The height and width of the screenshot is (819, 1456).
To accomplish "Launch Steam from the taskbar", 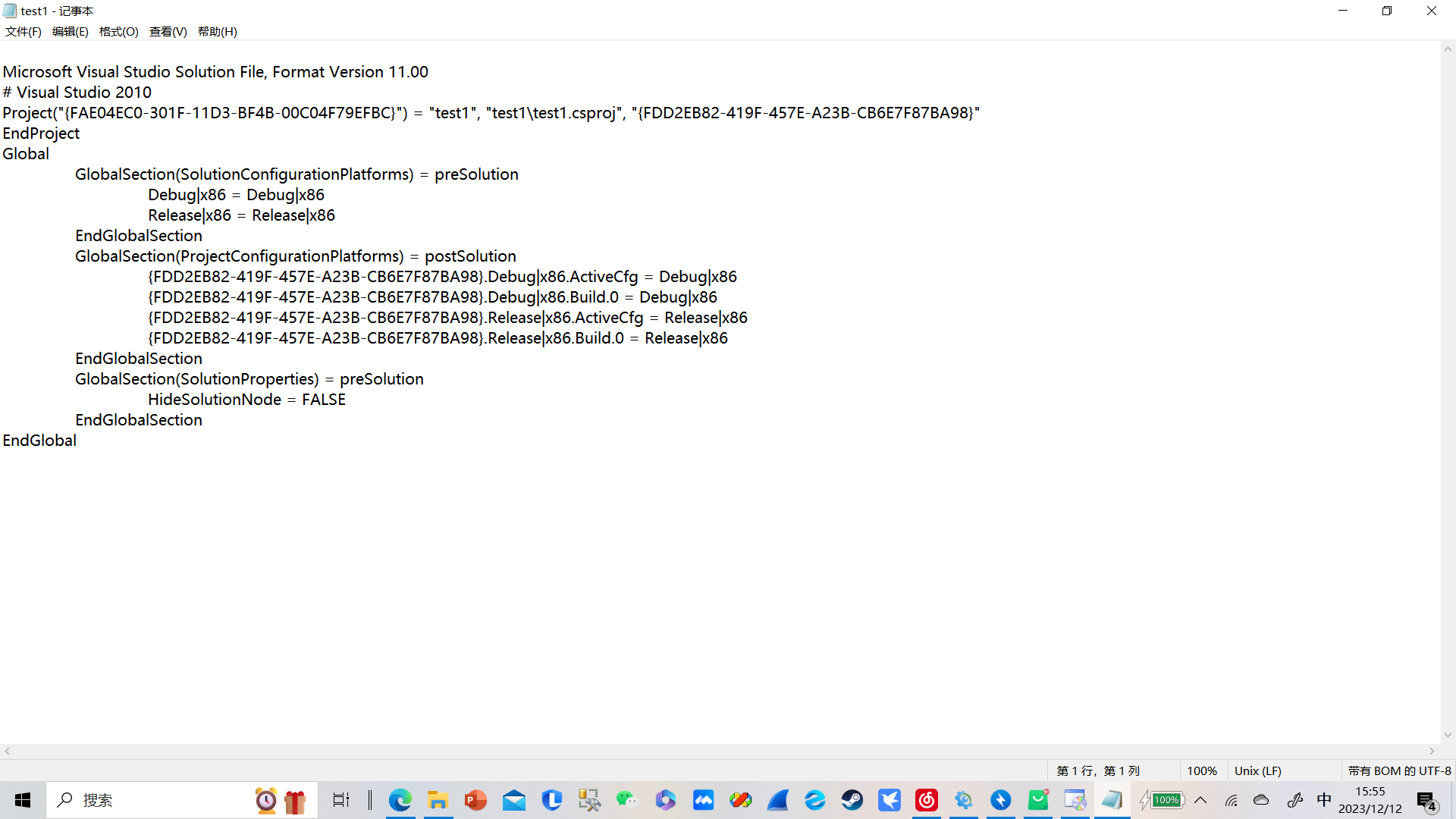I will [x=853, y=800].
